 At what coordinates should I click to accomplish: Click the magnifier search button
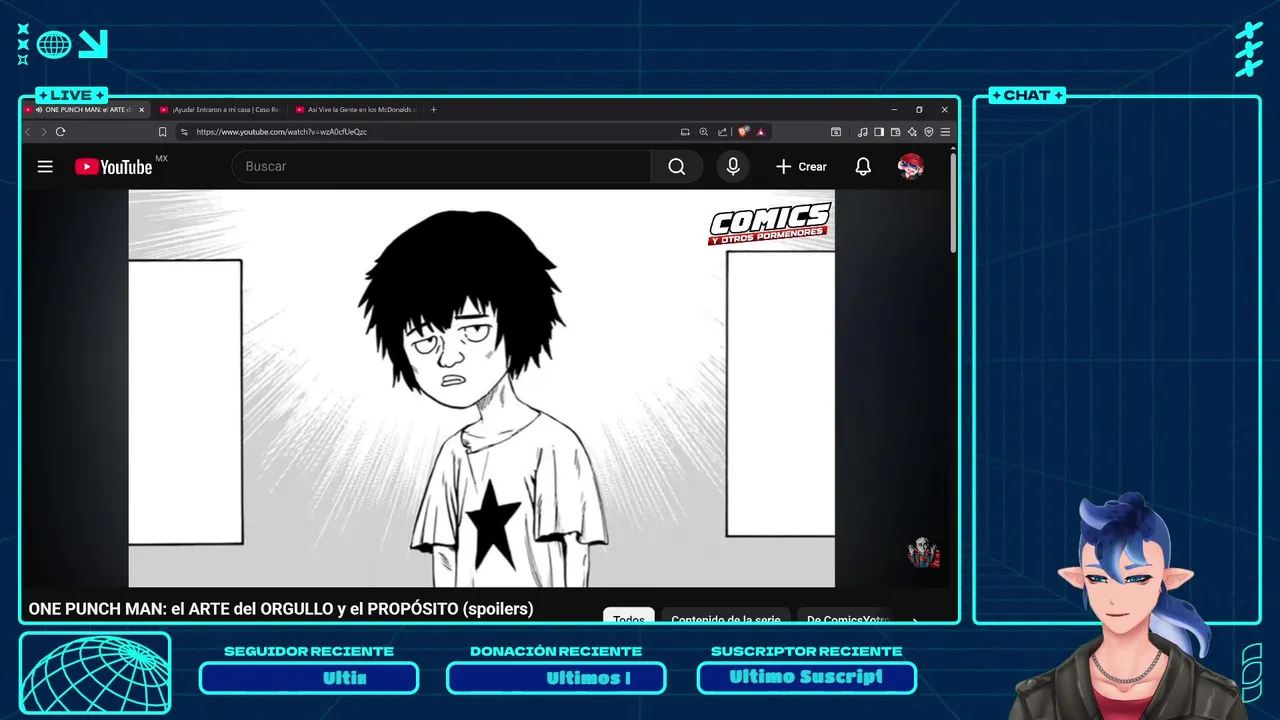(677, 167)
